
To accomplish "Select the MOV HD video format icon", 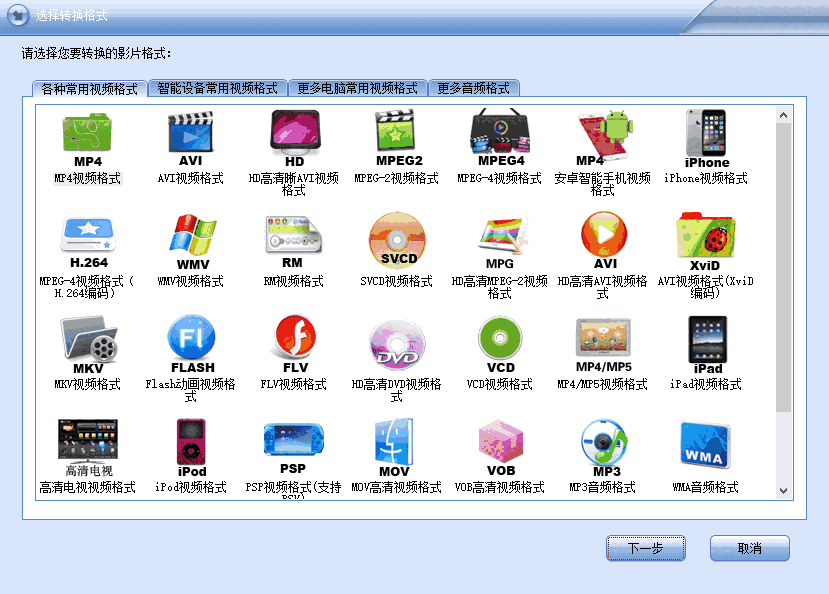I will (x=394, y=442).
